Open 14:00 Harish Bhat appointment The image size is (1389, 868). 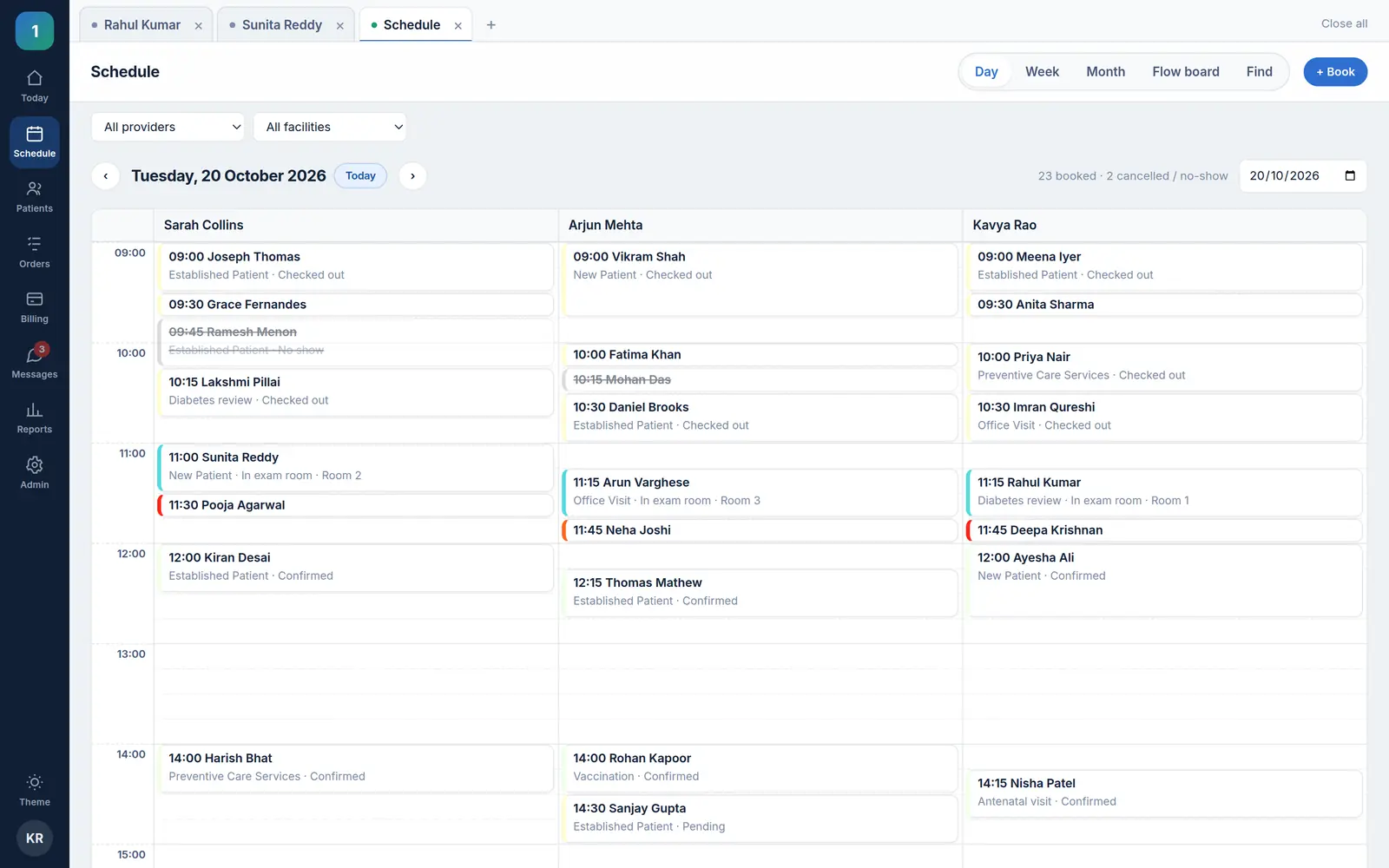click(x=355, y=768)
